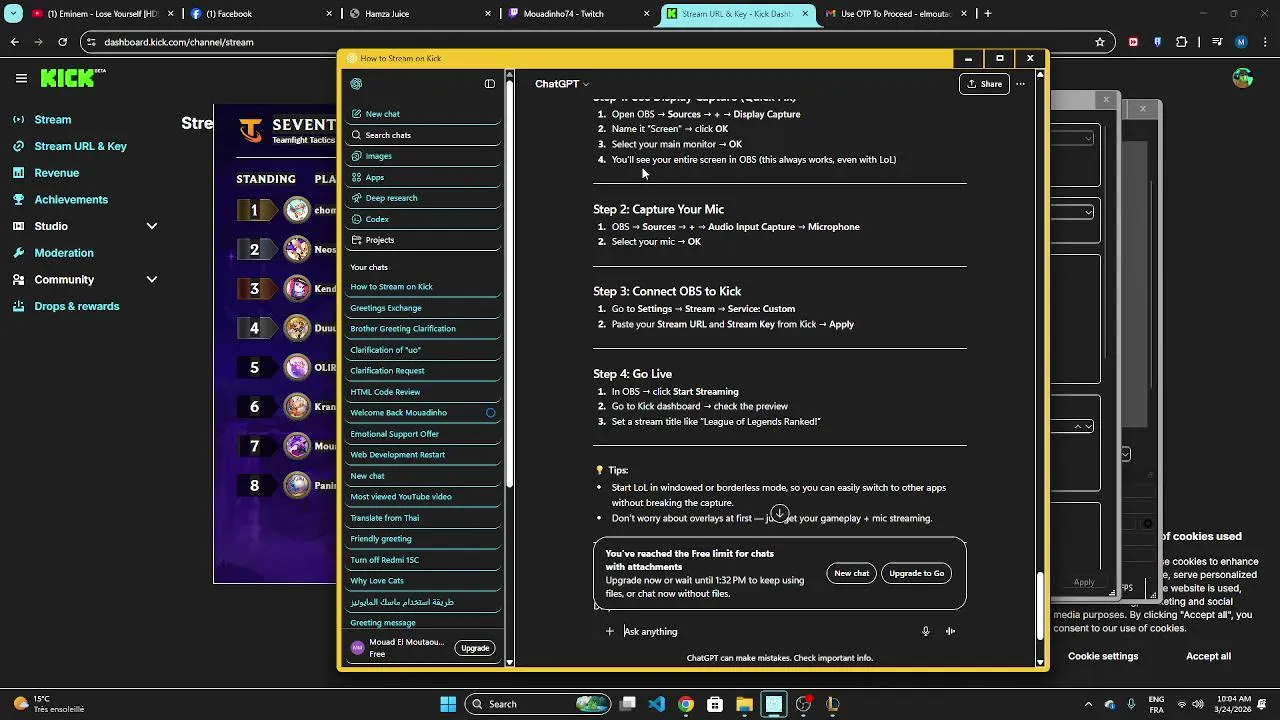Expand the Community section in Kick sidebar
Image resolution: width=1280 pixels, height=720 pixels.
click(152, 280)
